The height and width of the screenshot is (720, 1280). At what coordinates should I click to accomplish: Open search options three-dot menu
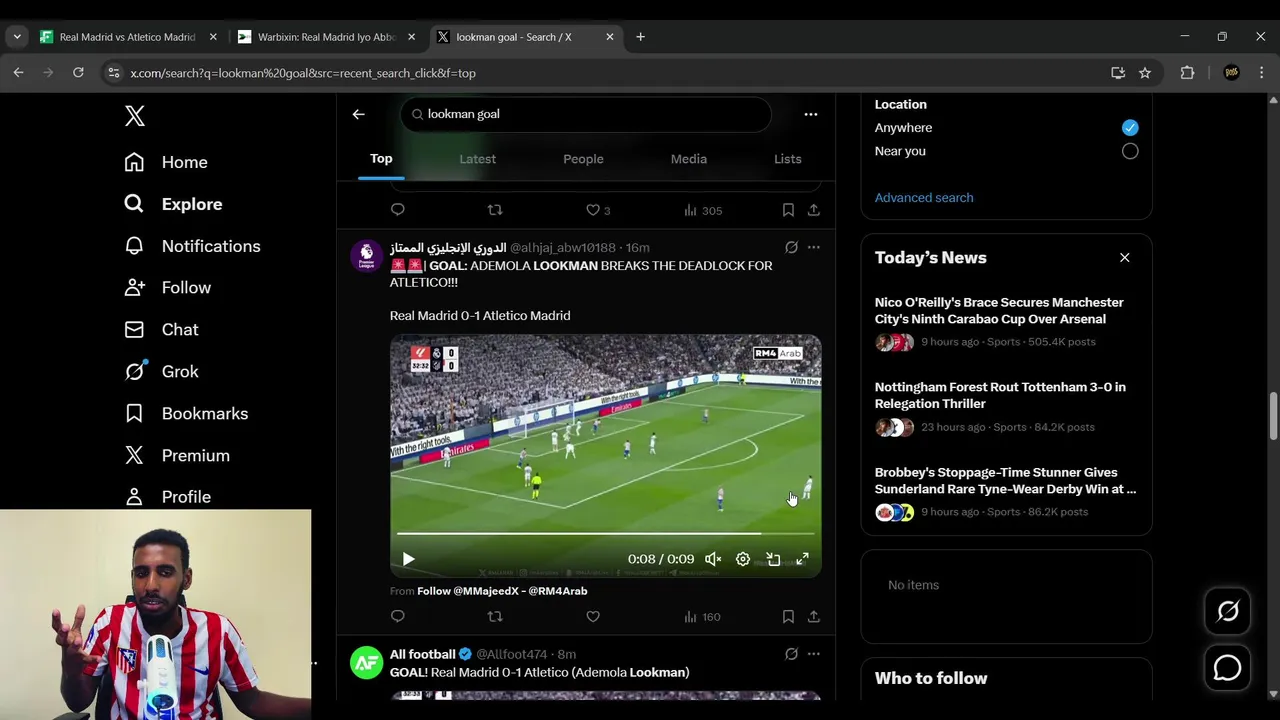811,114
